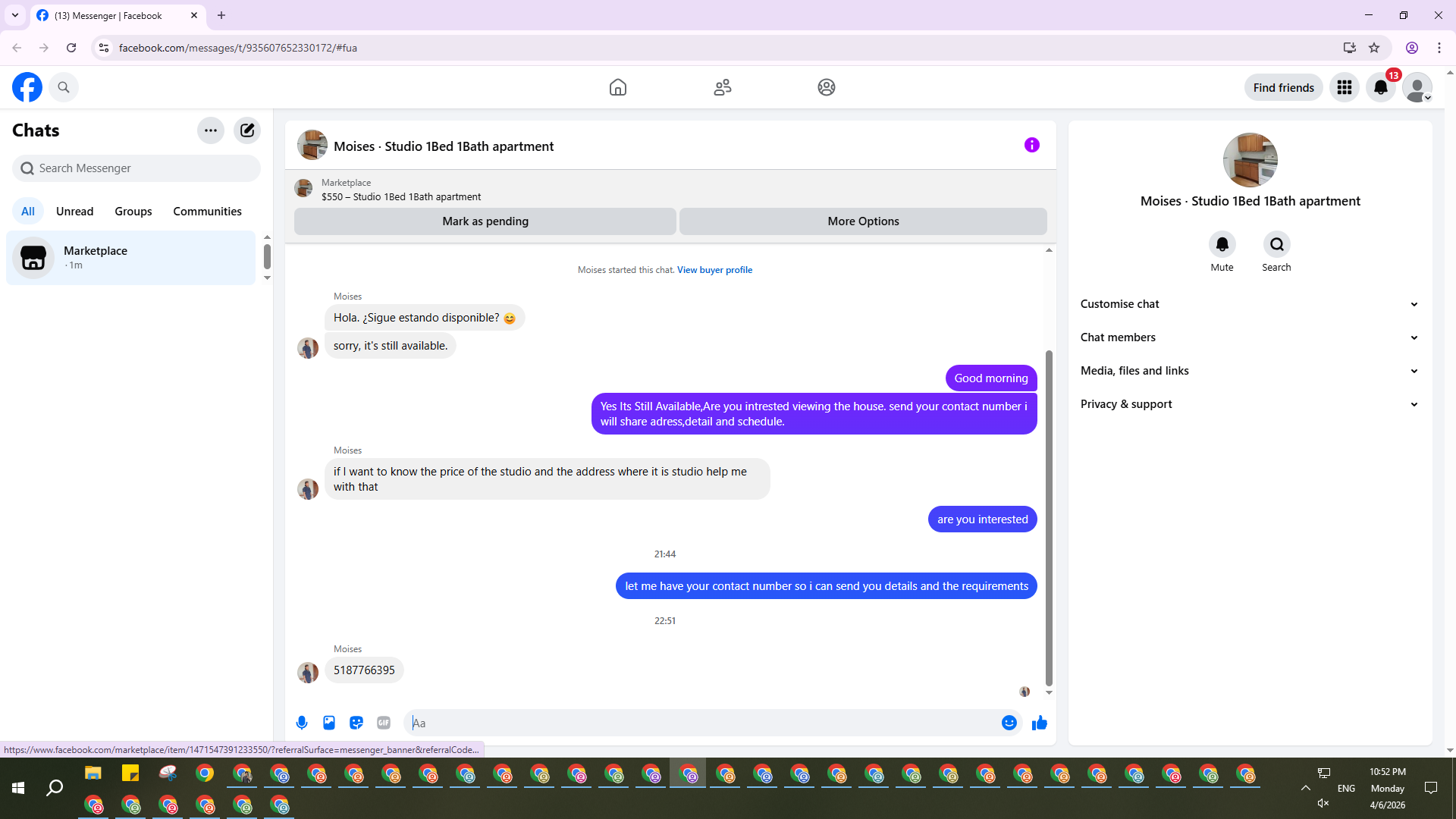Viewport: 1456px width, 819px height.
Task: Start a new message with compose icon
Action: coord(247,130)
